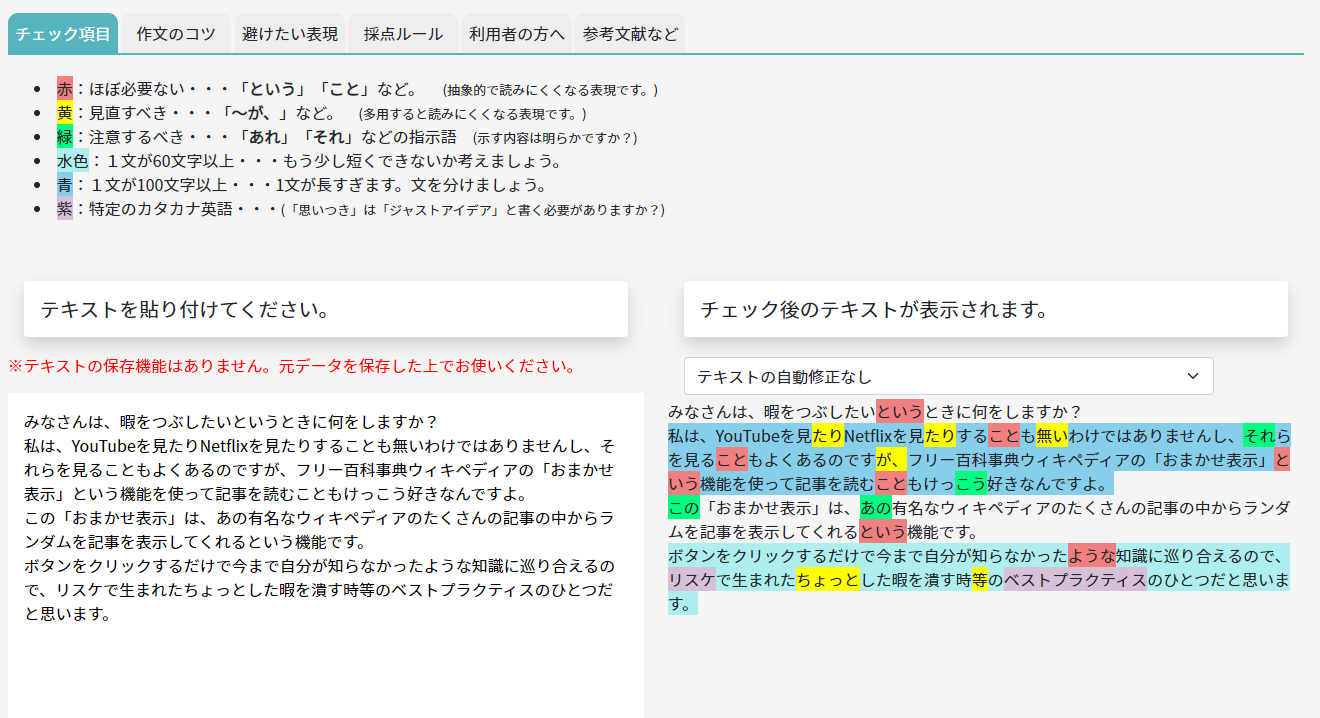1320x718 pixels.
Task: Open the 利用者の方へ tab
Action: [514, 31]
